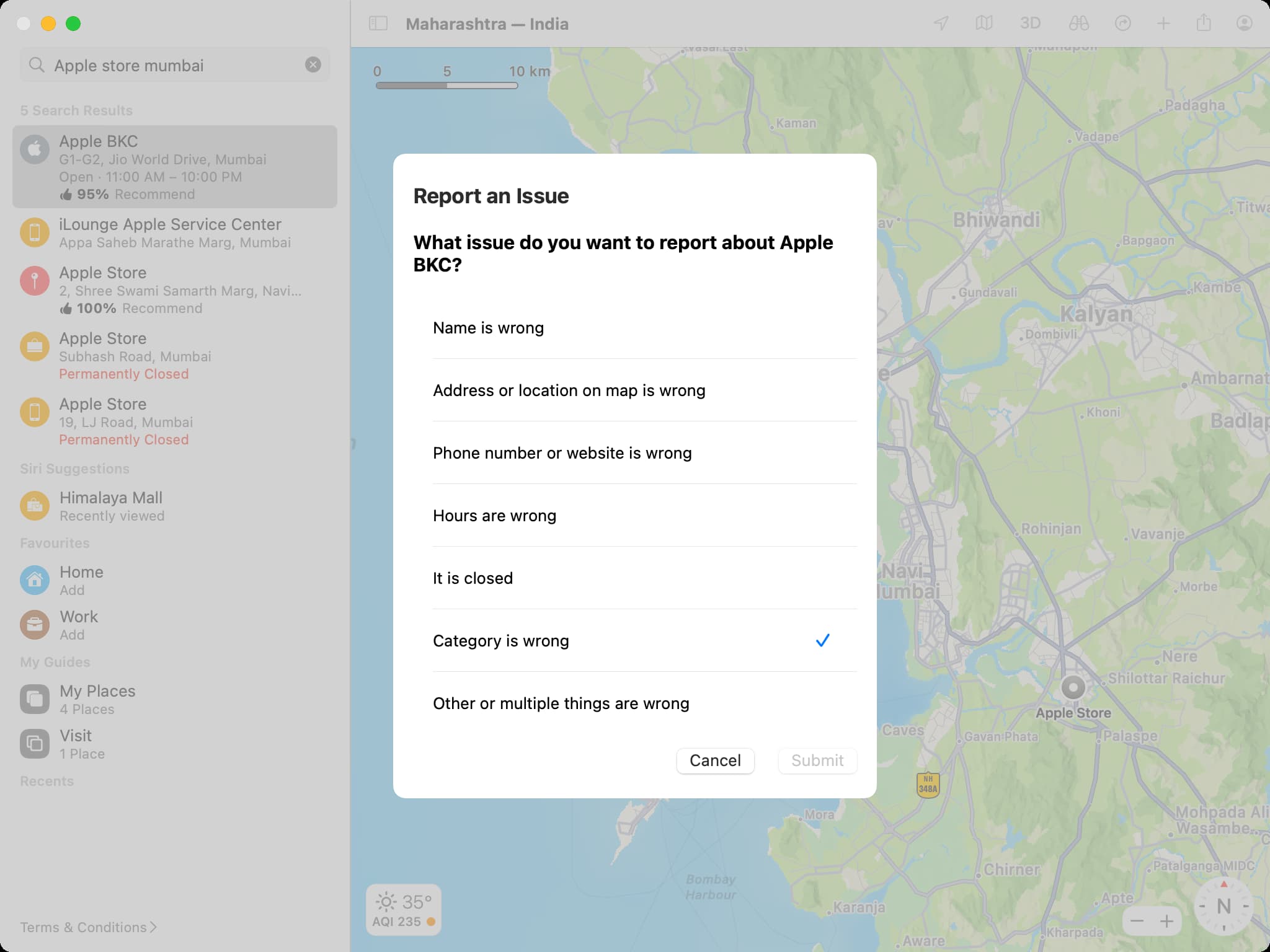The width and height of the screenshot is (1270, 952).
Task: Open My Places guide
Action: pos(175,699)
